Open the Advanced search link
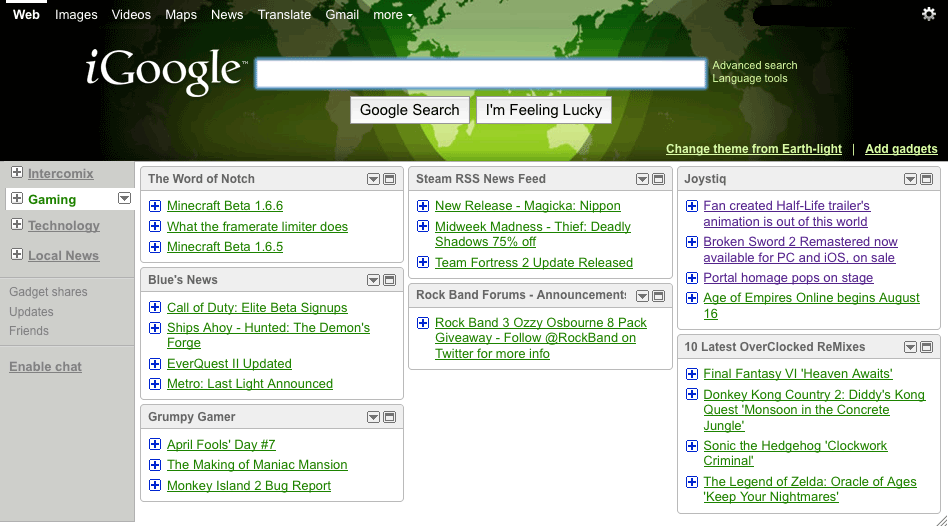 pos(755,65)
